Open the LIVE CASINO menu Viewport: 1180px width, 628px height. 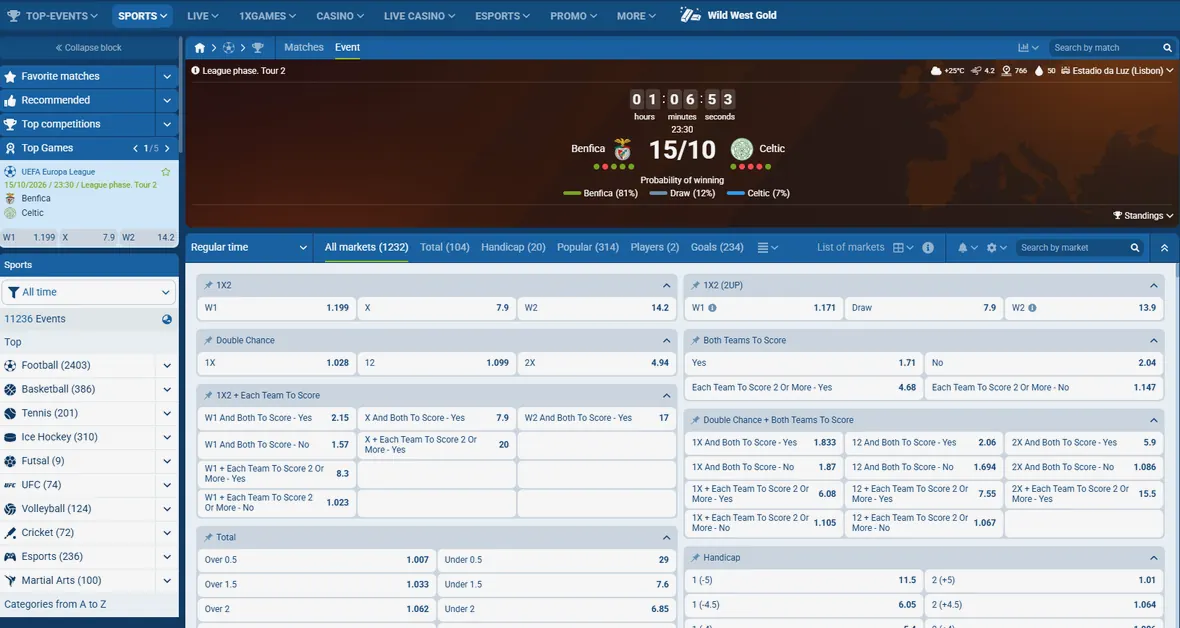tap(420, 16)
